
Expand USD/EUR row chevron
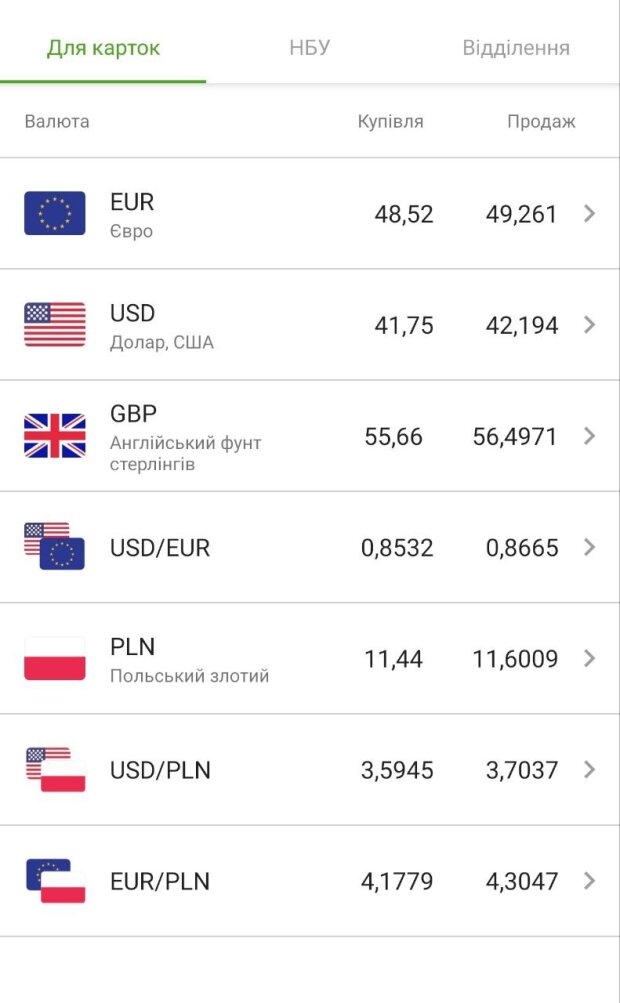589,547
